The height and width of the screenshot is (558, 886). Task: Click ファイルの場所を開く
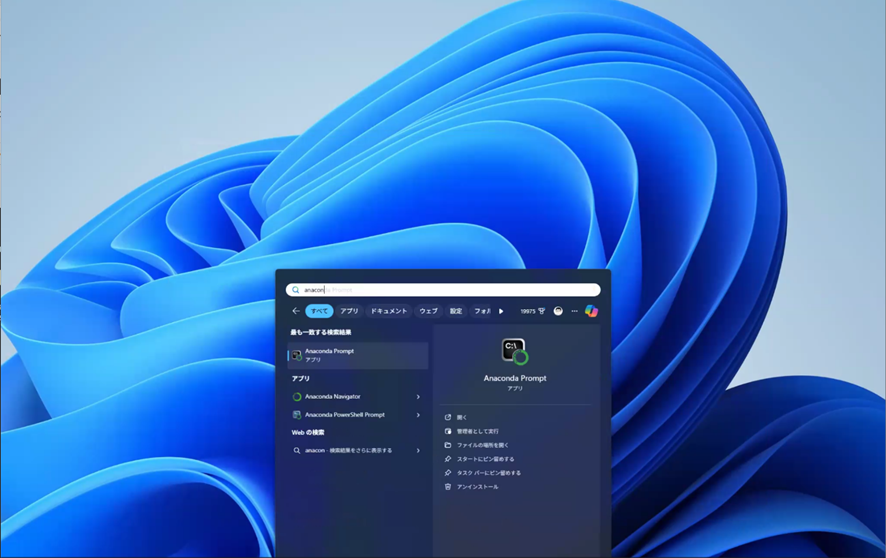tap(482, 445)
